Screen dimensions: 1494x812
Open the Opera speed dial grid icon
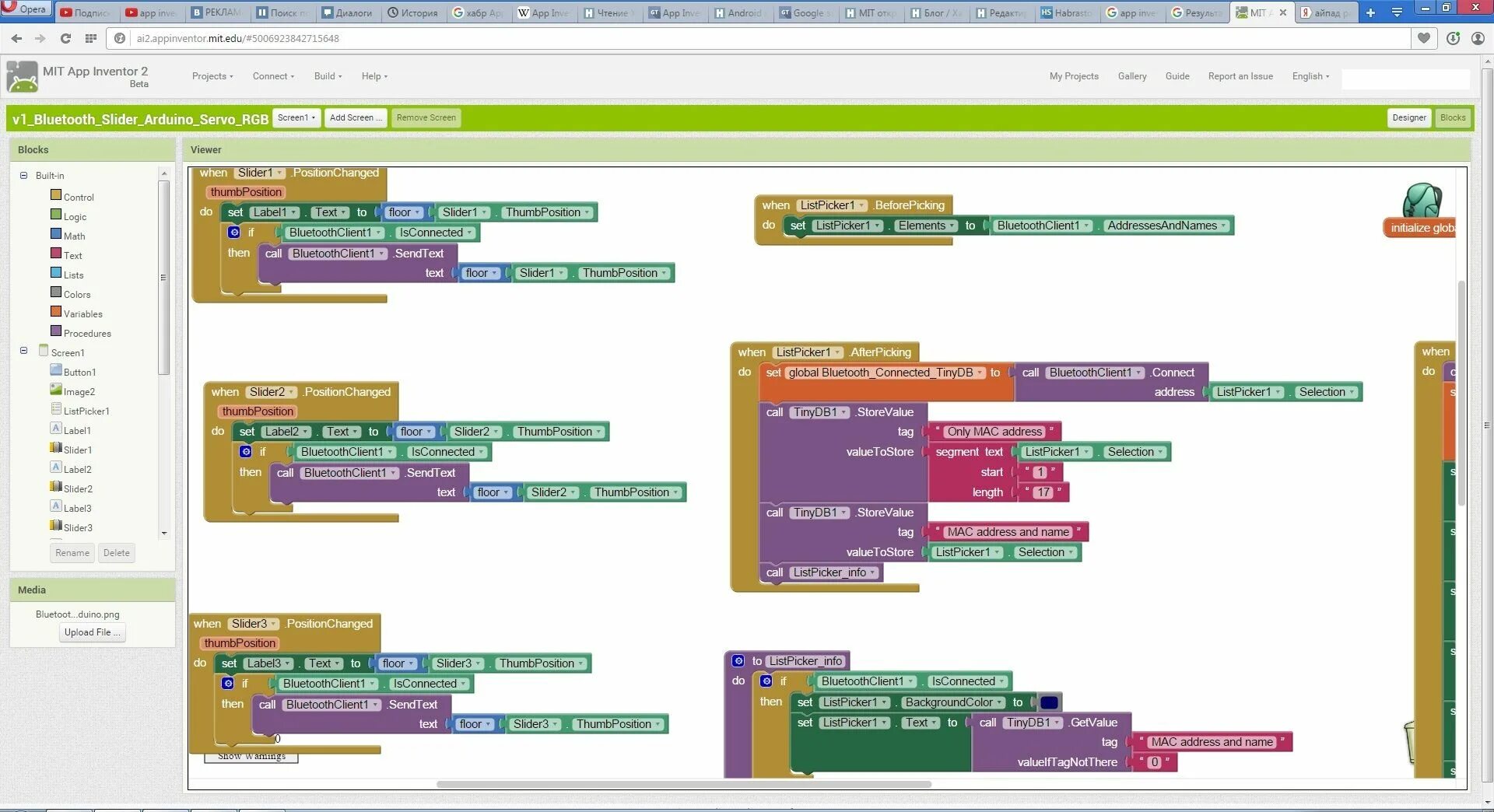click(x=91, y=38)
